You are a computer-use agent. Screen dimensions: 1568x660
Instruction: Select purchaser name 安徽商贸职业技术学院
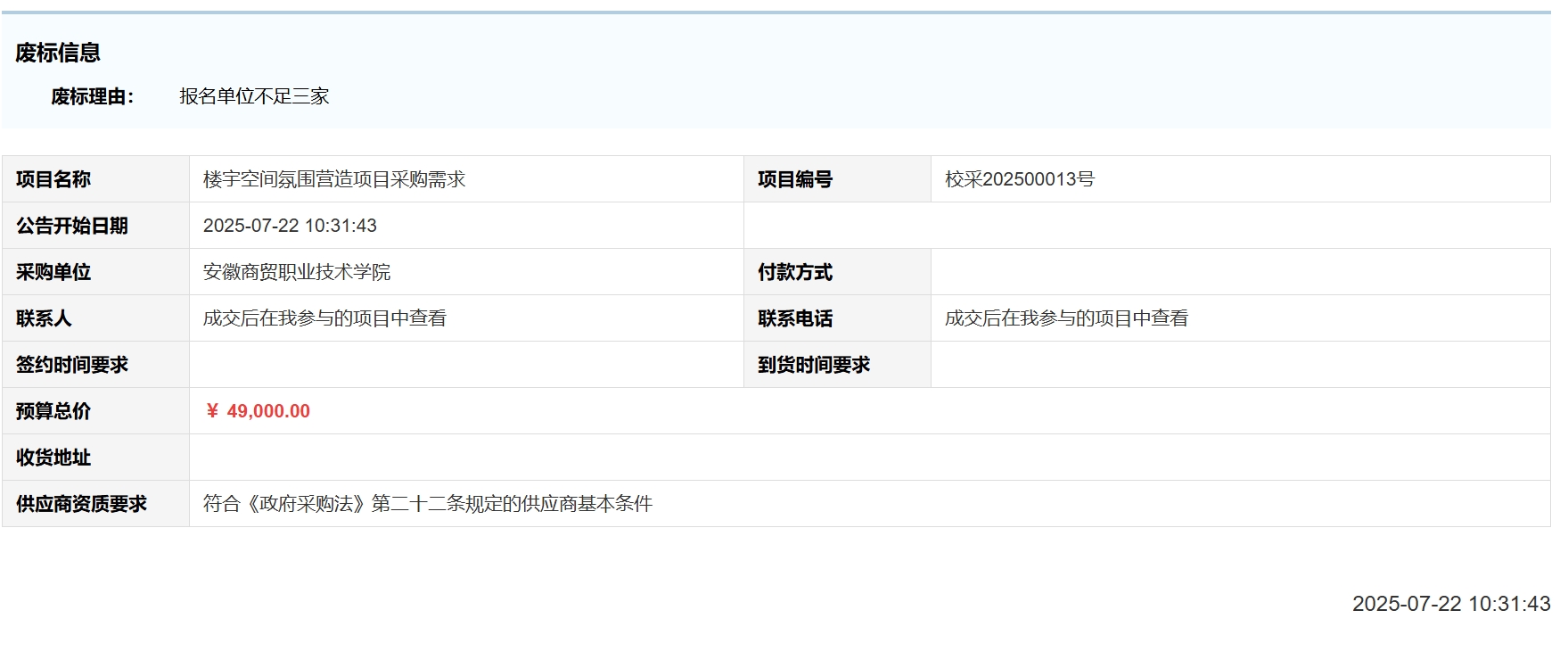pos(297,272)
